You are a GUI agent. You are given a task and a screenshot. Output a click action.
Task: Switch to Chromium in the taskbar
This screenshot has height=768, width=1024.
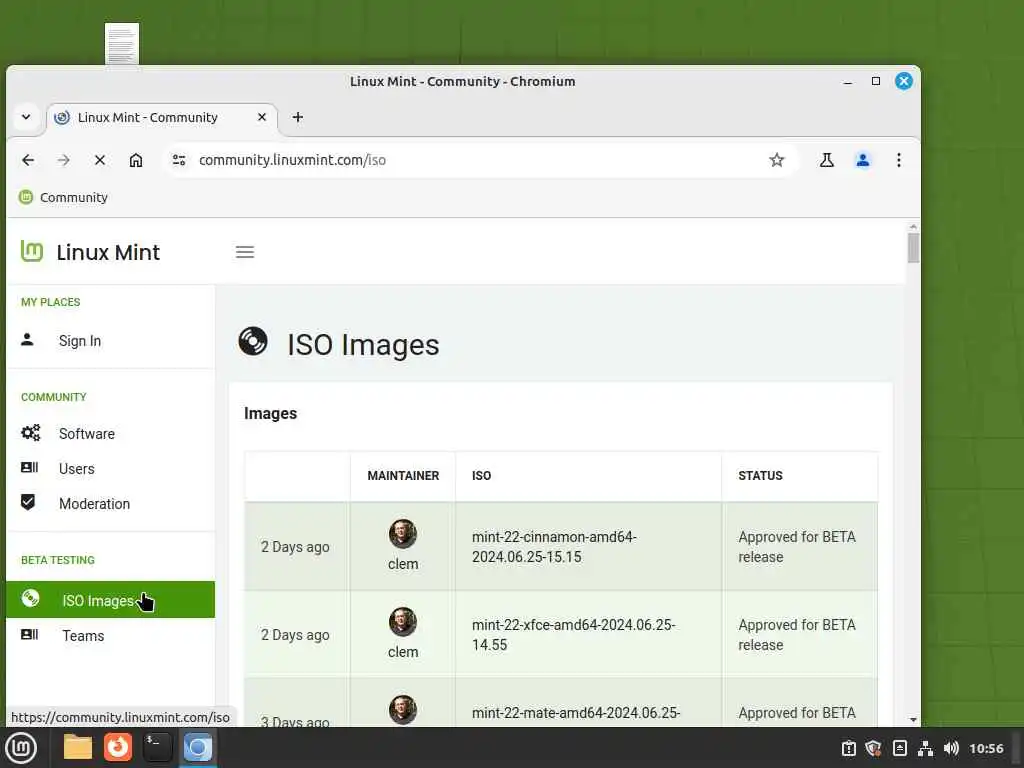[197, 748]
